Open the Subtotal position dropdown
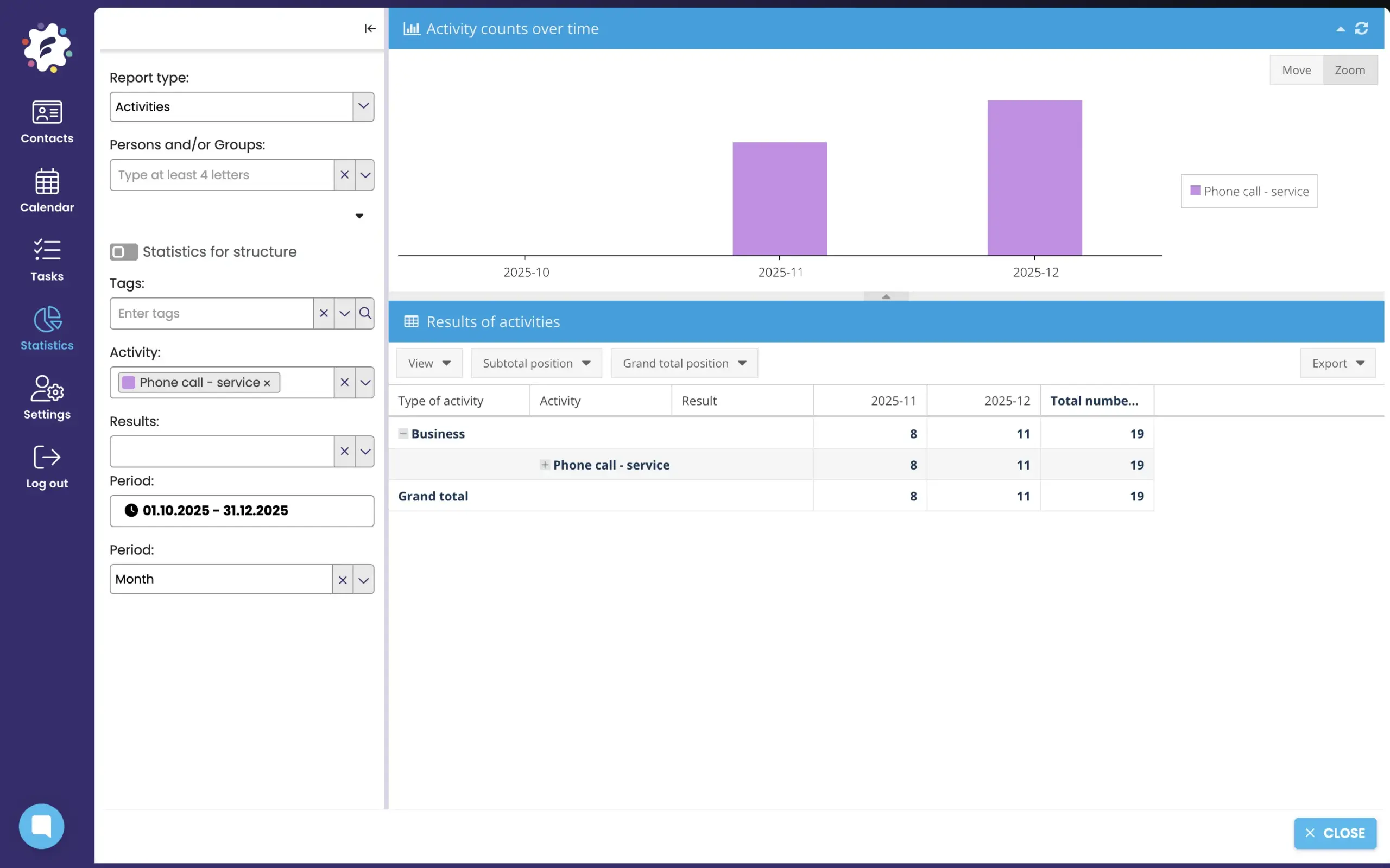This screenshot has width=1390, height=868. (536, 363)
